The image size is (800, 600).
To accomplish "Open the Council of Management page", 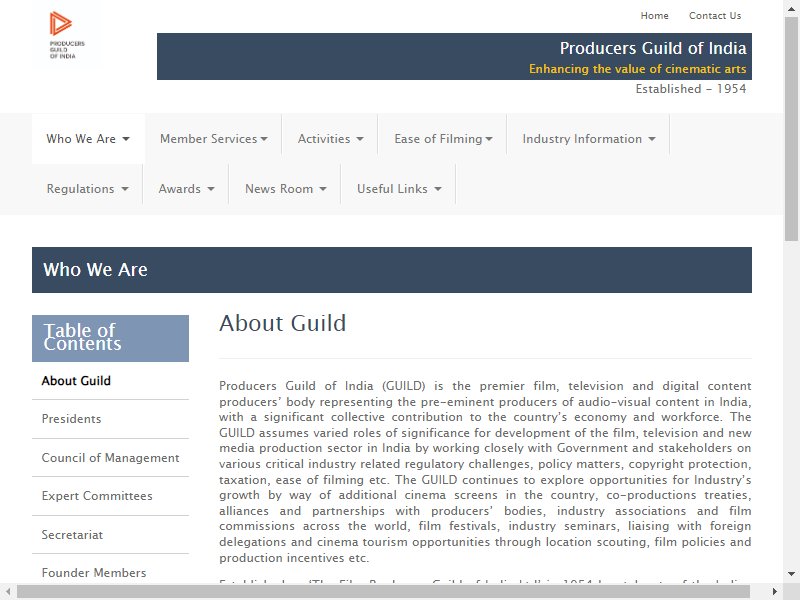I will [110, 458].
